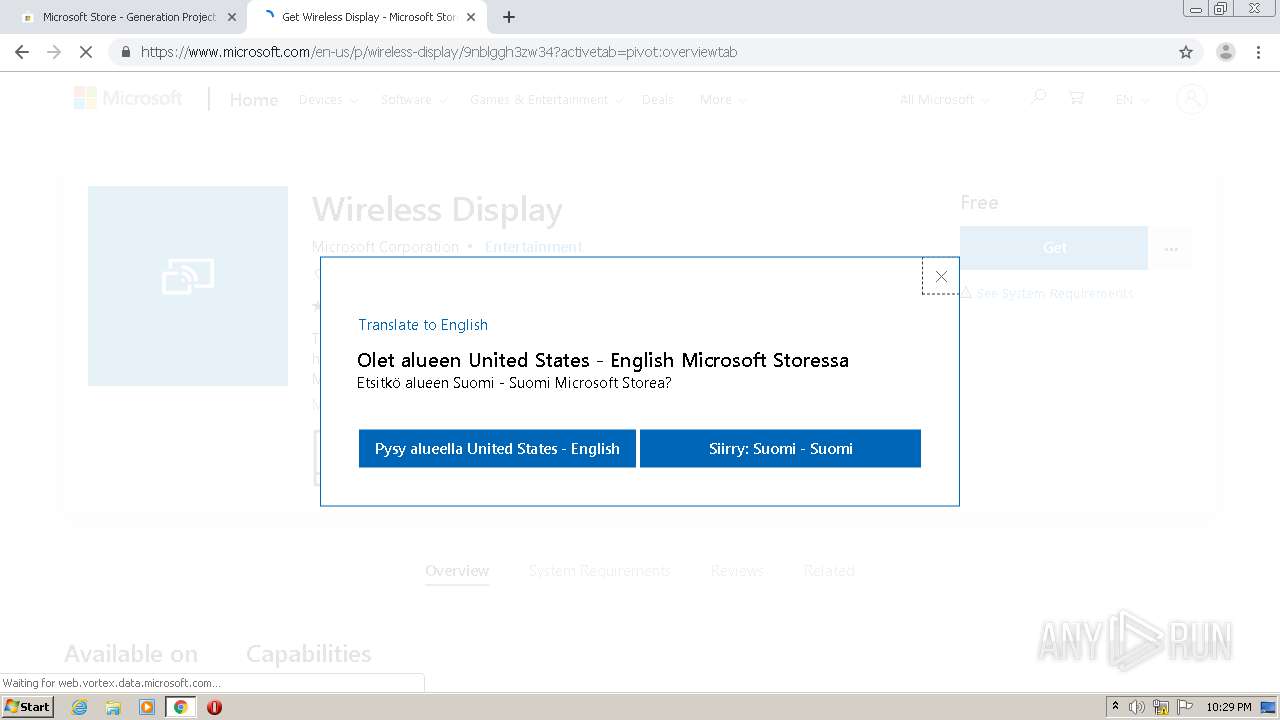Open the Deals link
The image size is (1280, 720).
657,100
